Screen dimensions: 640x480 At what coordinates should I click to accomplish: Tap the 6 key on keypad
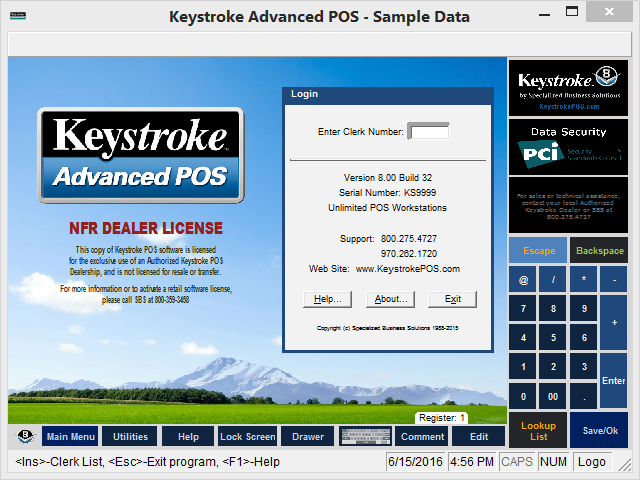tap(584, 338)
